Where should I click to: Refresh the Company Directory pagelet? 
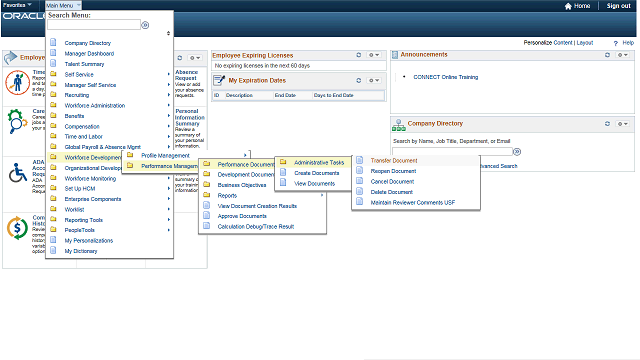[x=607, y=124]
